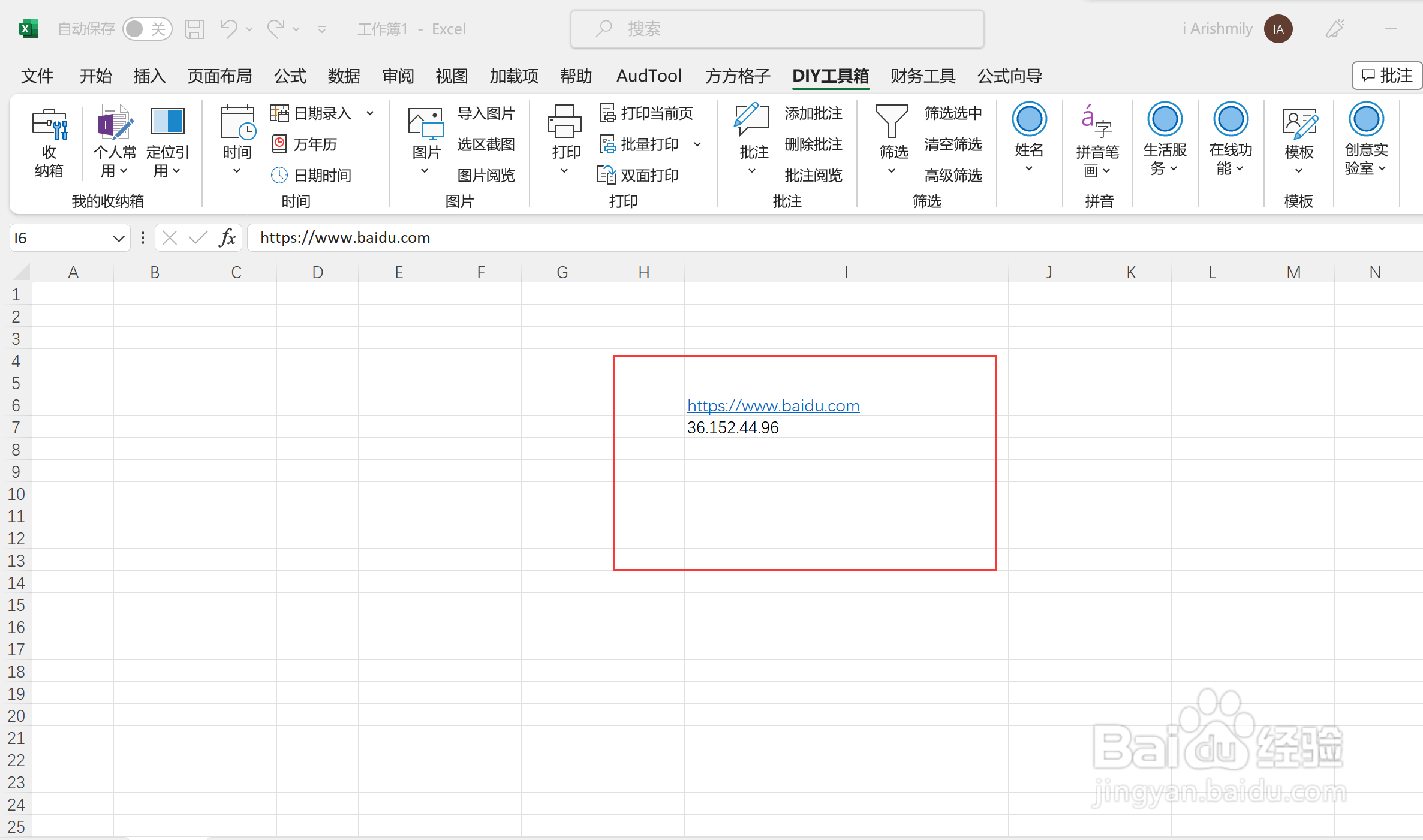Viewport: 1423px width, 840px height.
Task: Click the 图片 picture tool icon
Action: click(426, 124)
